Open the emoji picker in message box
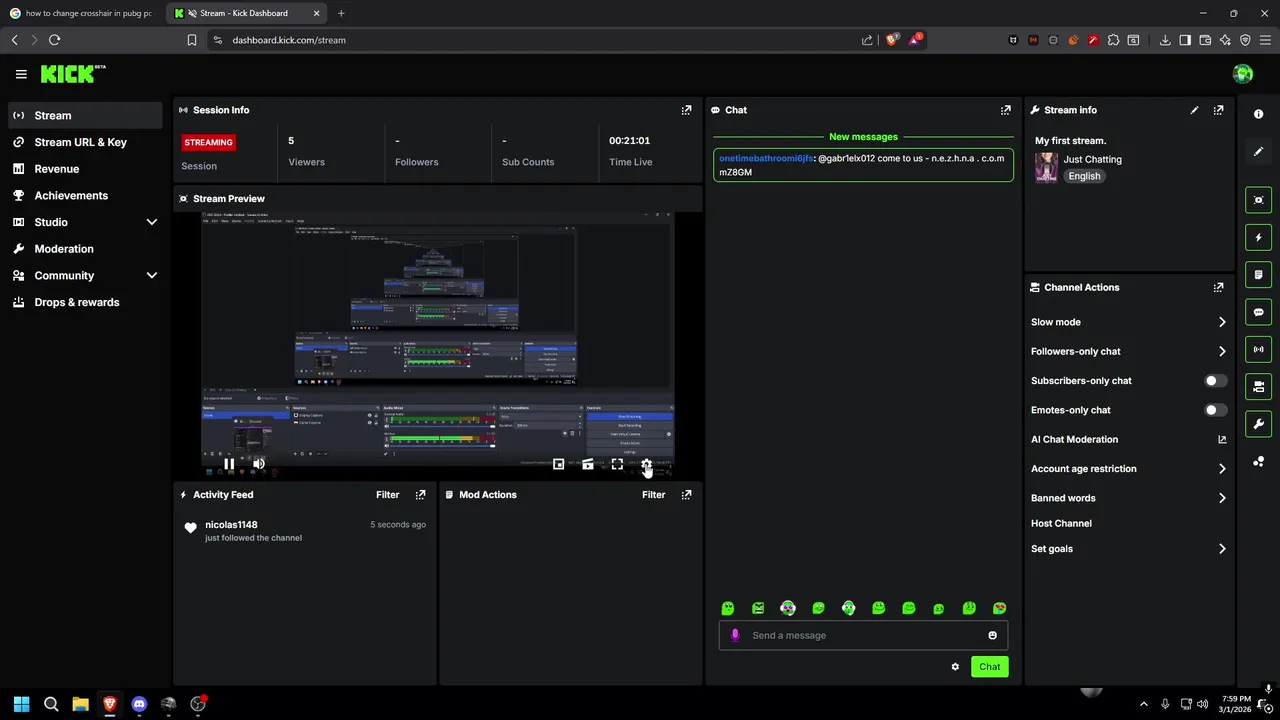The image size is (1280, 720). (992, 635)
